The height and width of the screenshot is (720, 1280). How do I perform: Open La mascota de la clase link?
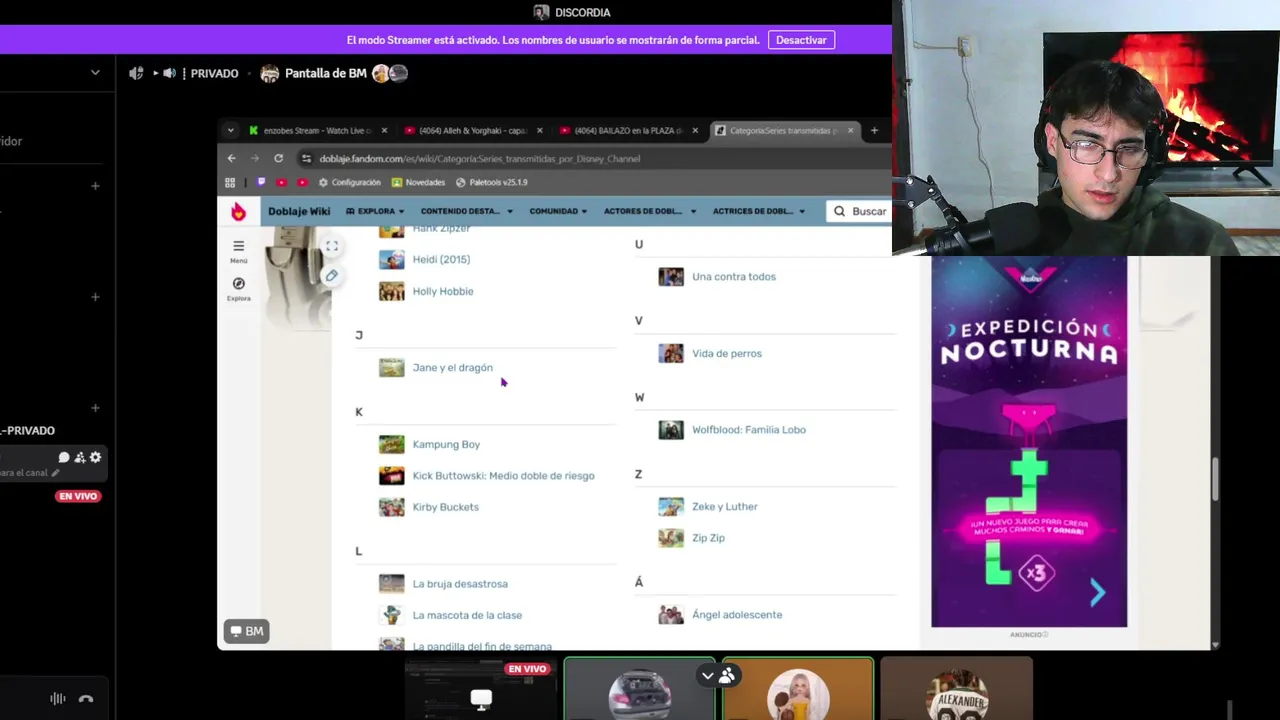tap(467, 615)
